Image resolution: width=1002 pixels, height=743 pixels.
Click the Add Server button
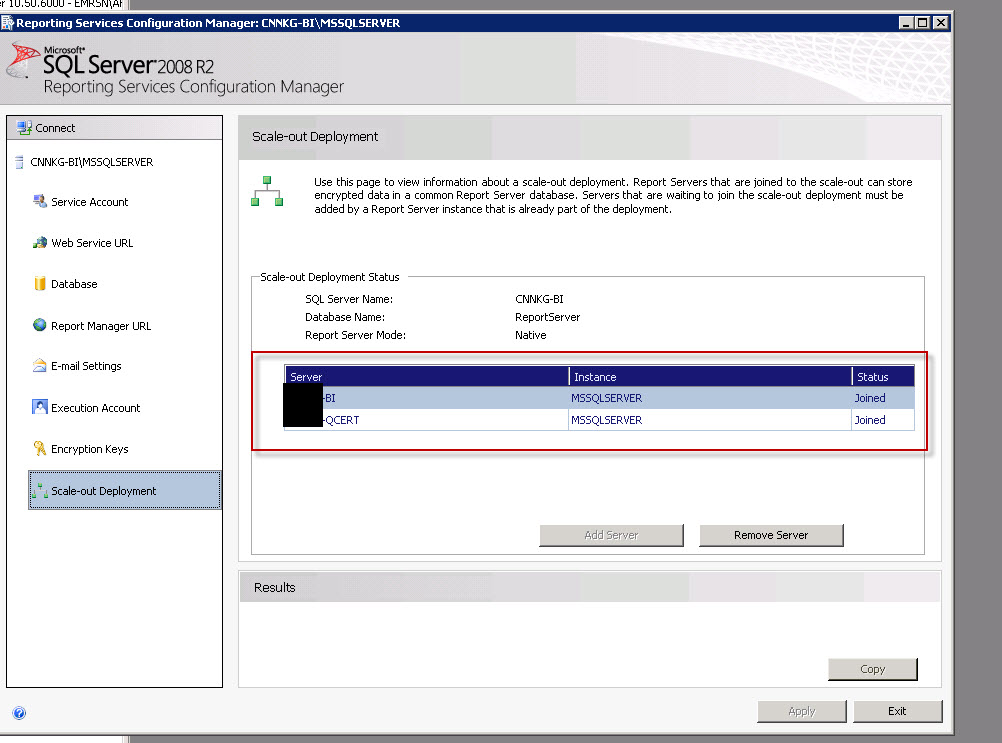click(x=612, y=535)
